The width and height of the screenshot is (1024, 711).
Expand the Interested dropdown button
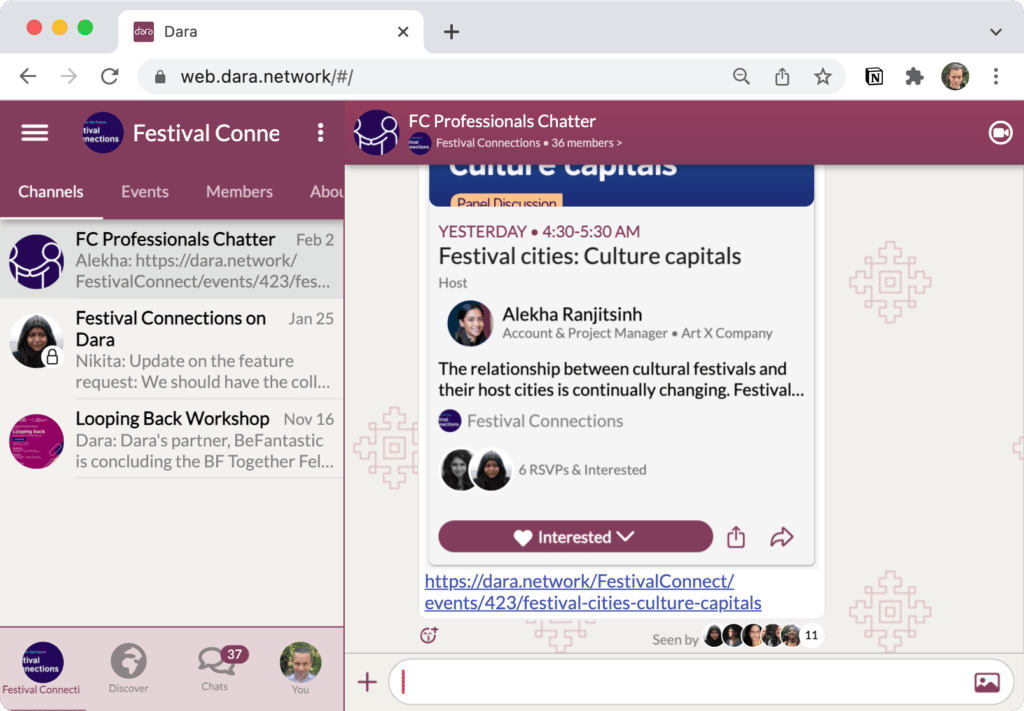pyautogui.click(x=575, y=537)
